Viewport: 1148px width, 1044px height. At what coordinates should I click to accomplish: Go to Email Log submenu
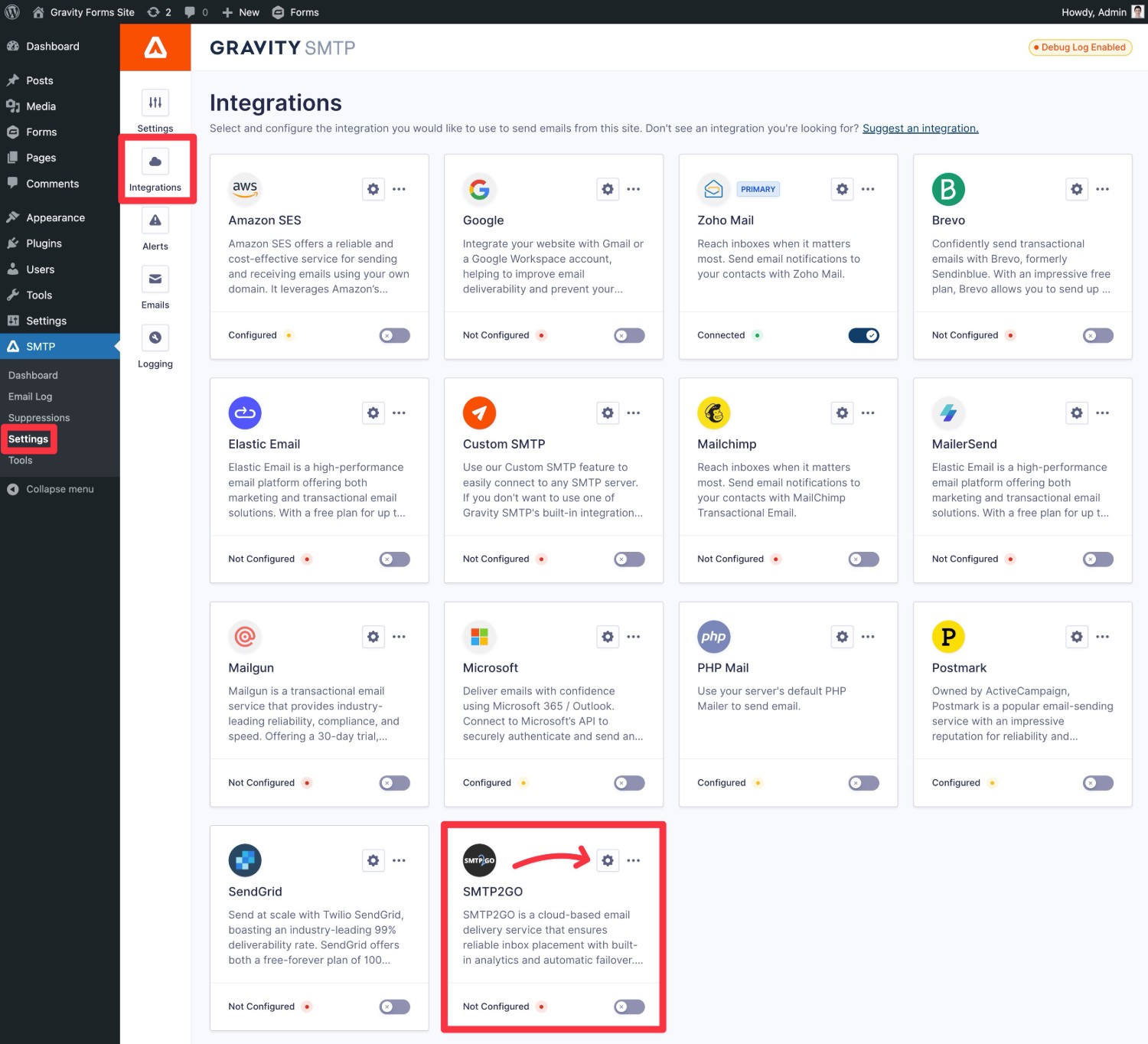coord(31,396)
